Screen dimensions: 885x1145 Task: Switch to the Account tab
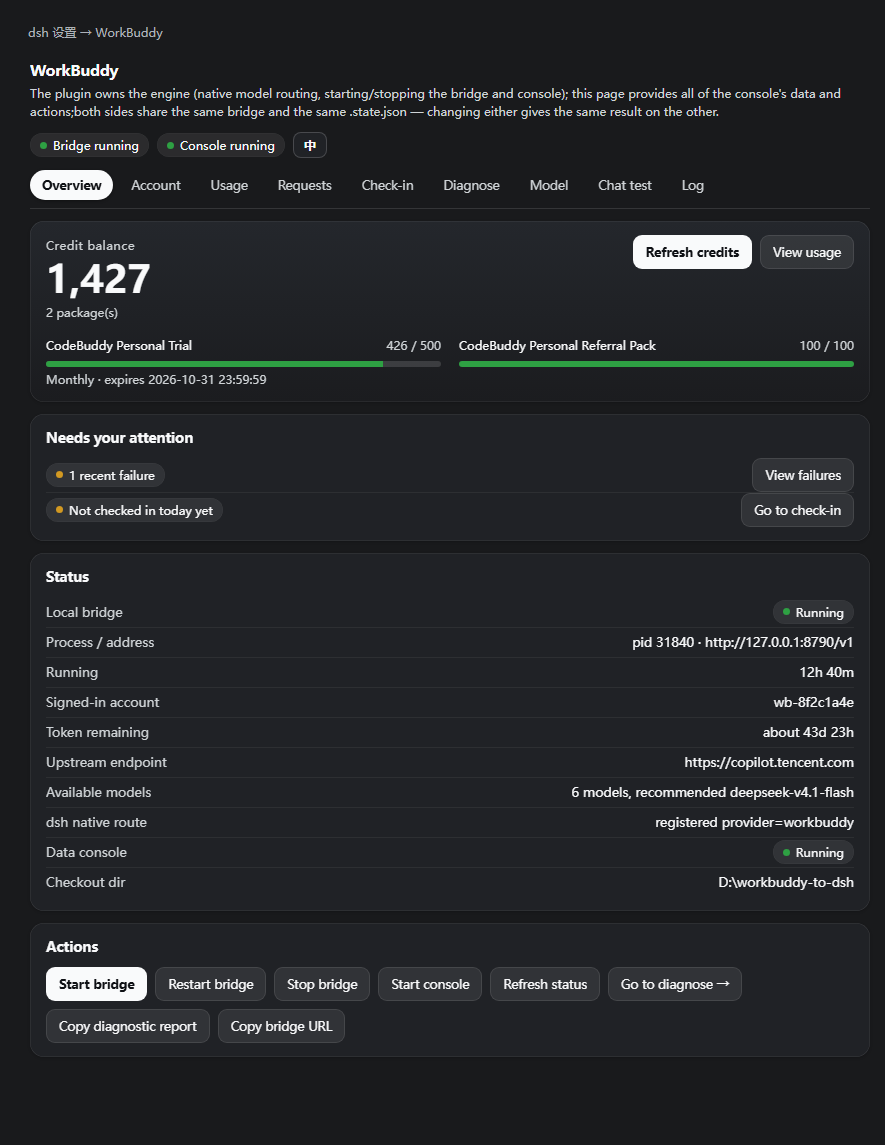coord(156,185)
